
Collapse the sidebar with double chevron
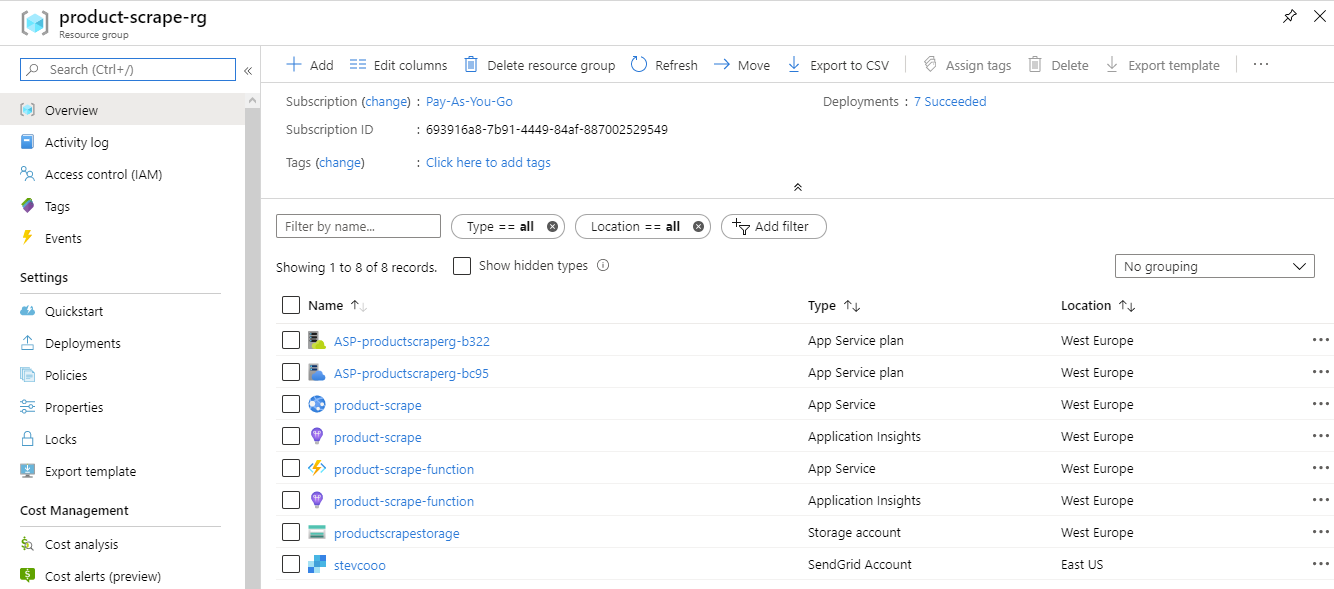[248, 70]
